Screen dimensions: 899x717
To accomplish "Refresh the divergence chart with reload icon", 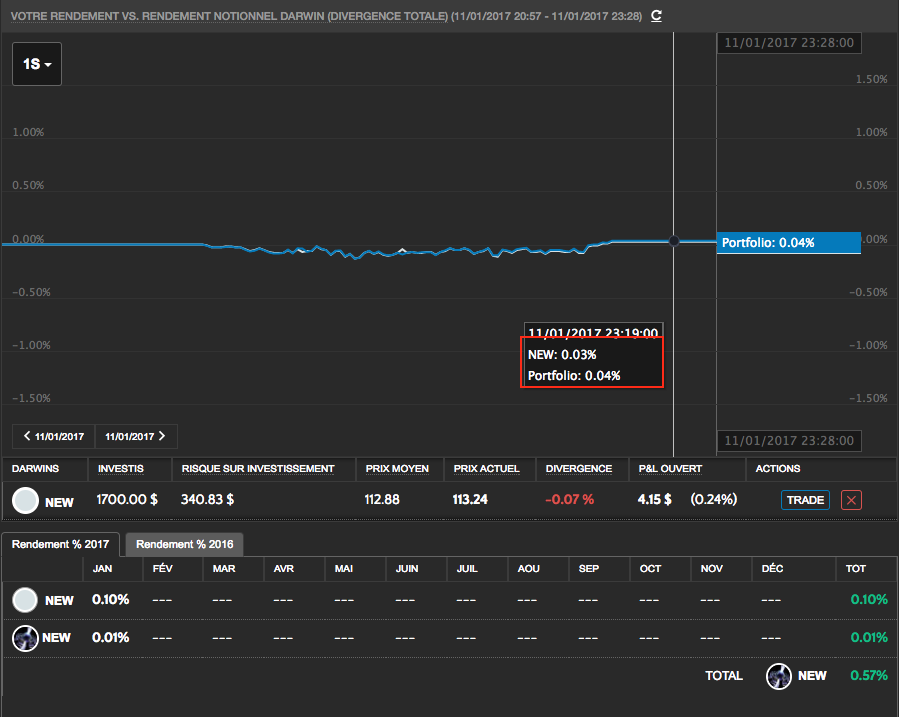I will 656,16.
